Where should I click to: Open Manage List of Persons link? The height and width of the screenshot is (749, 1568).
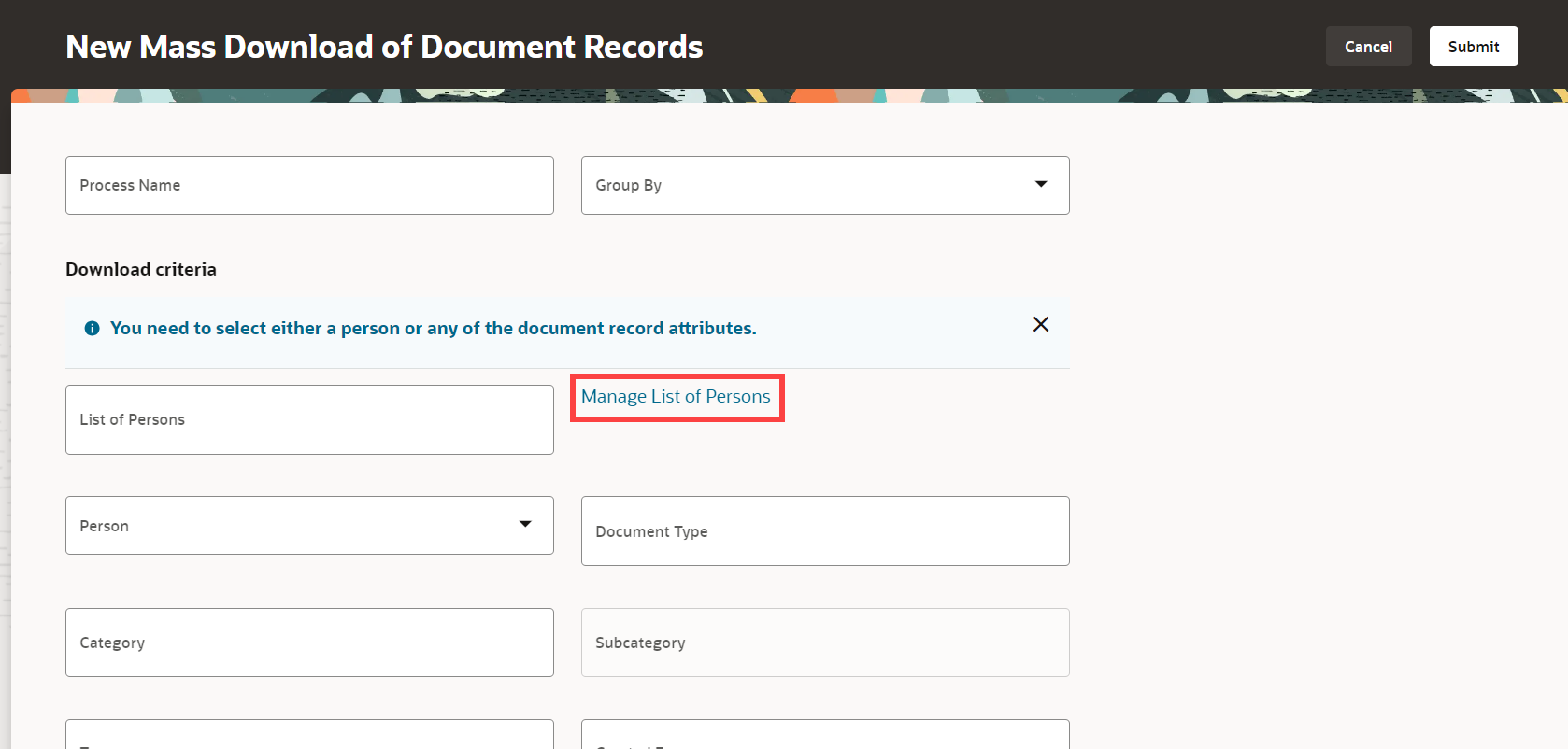tap(676, 397)
